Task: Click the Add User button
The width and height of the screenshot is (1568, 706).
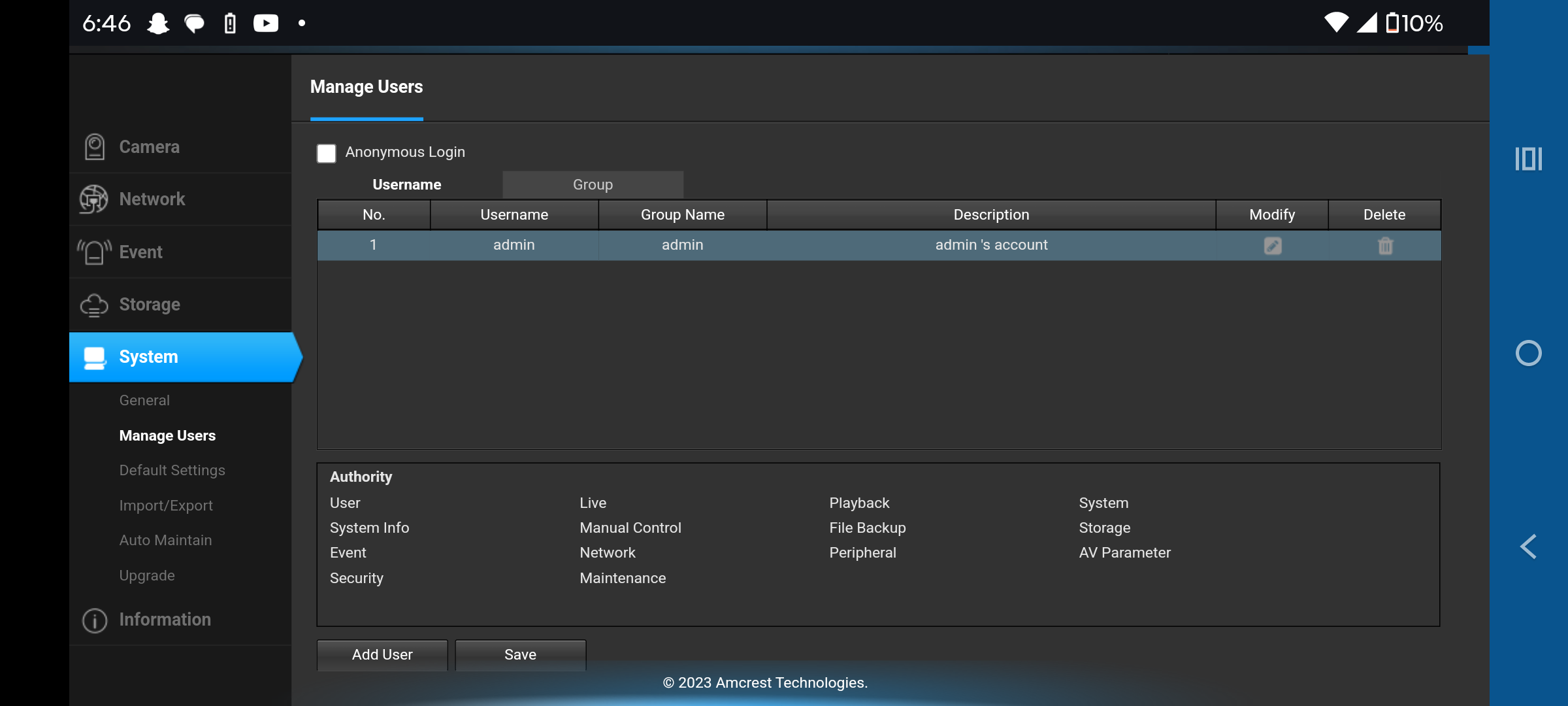Action: (x=382, y=654)
